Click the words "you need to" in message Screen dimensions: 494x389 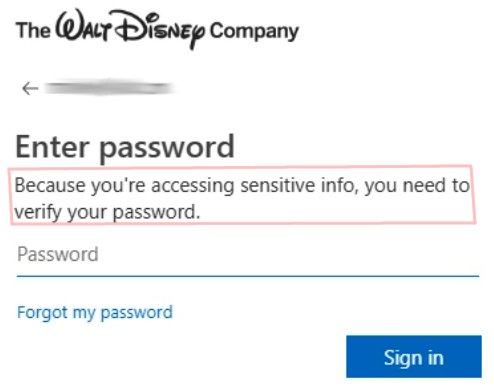pyautogui.click(x=417, y=186)
